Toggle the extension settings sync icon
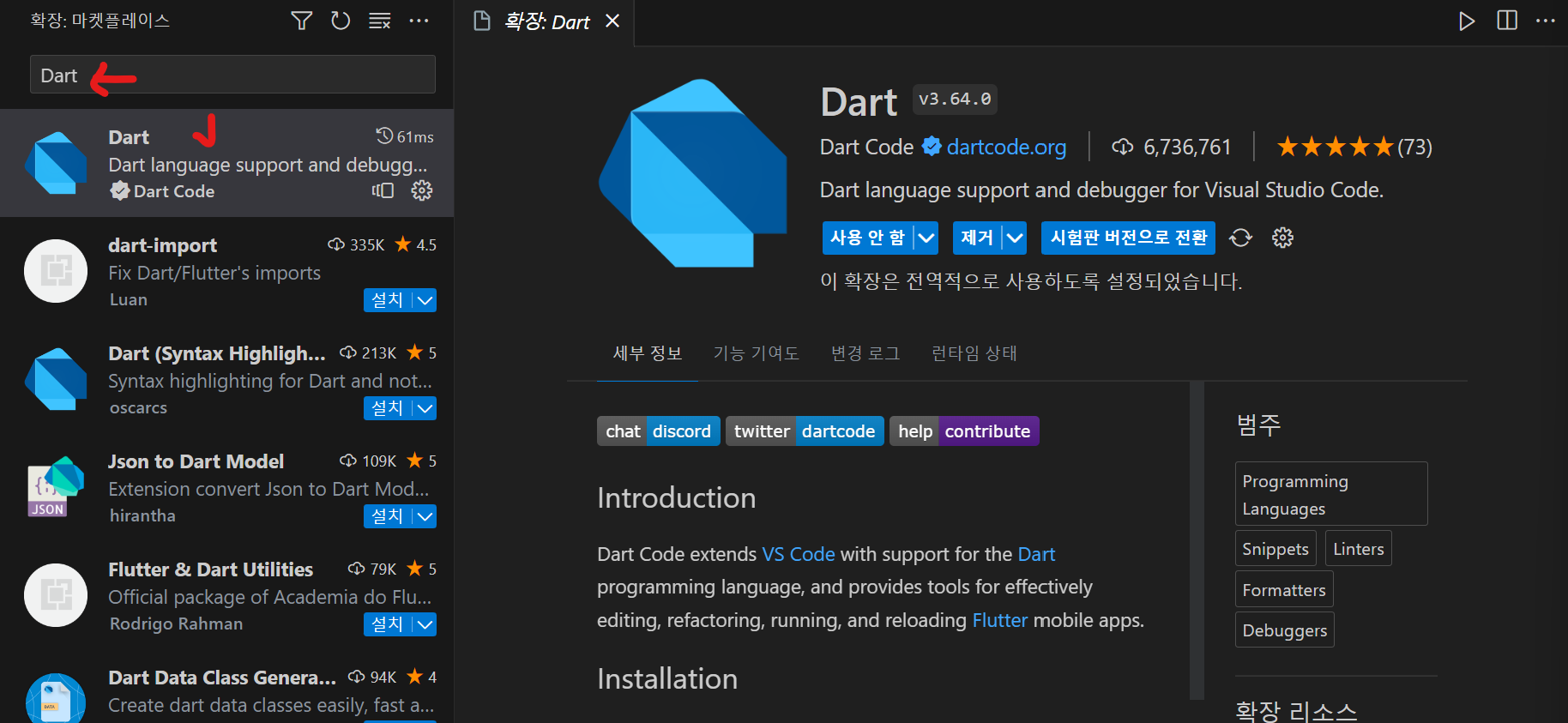 pos(1241,238)
